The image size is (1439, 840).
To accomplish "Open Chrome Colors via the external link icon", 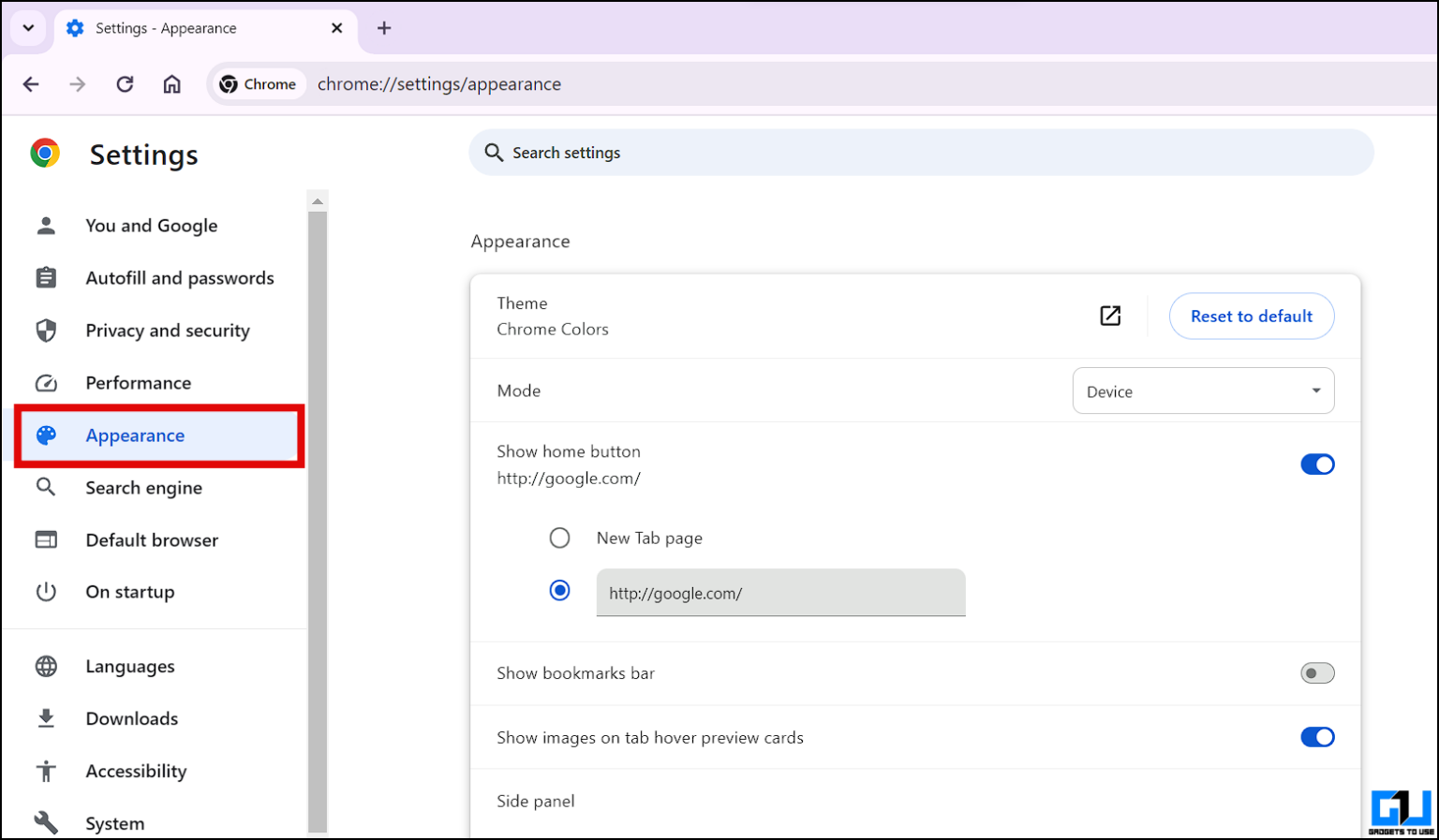I will point(1109,316).
